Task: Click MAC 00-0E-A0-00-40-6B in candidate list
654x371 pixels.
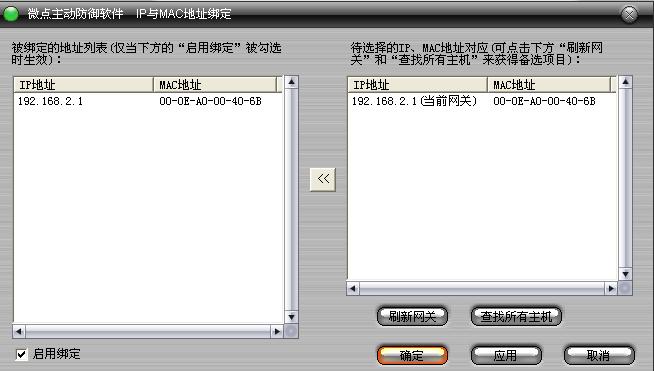Action: pyautogui.click(x=544, y=101)
